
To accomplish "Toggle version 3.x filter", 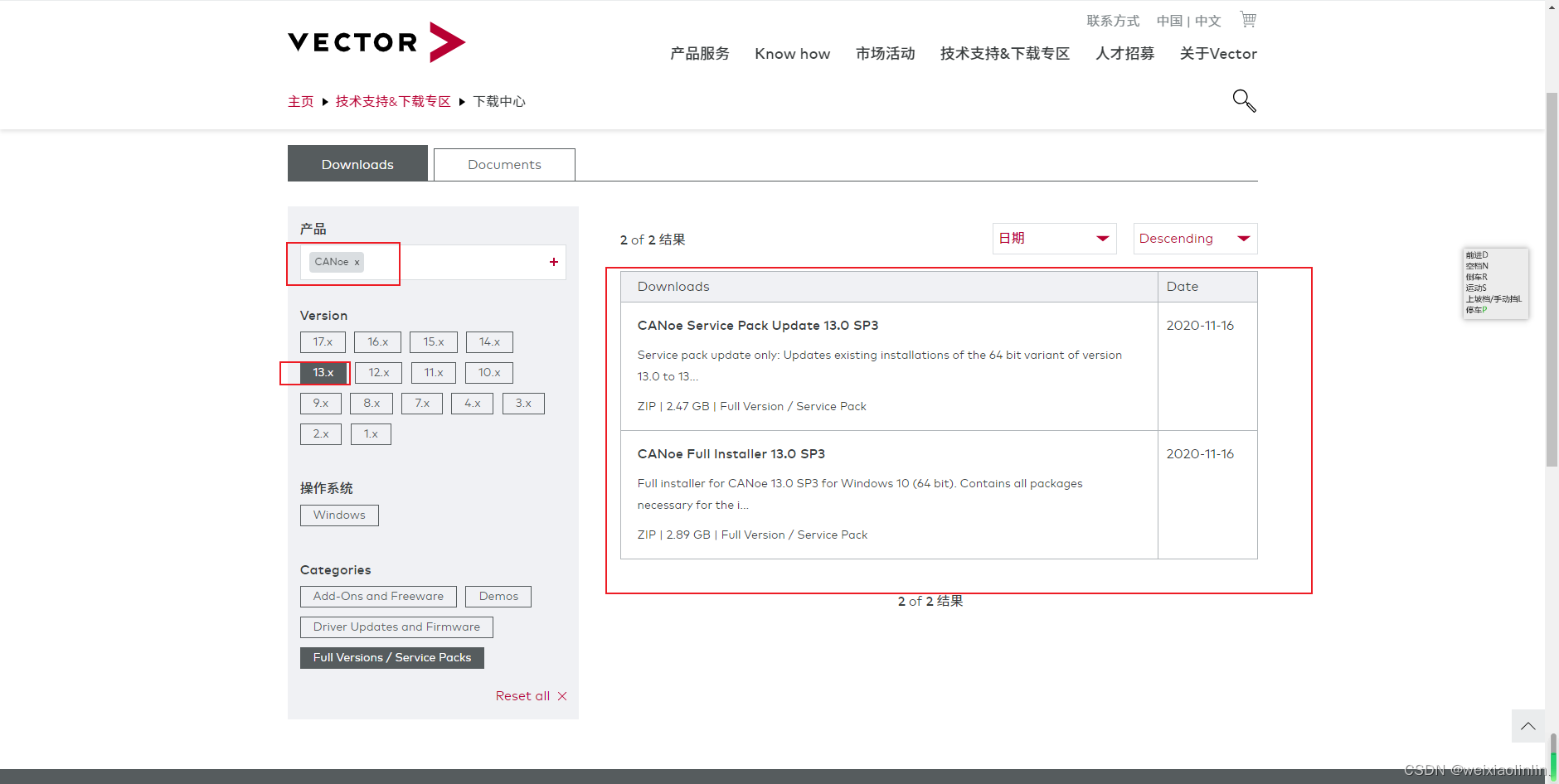I will tap(523, 404).
